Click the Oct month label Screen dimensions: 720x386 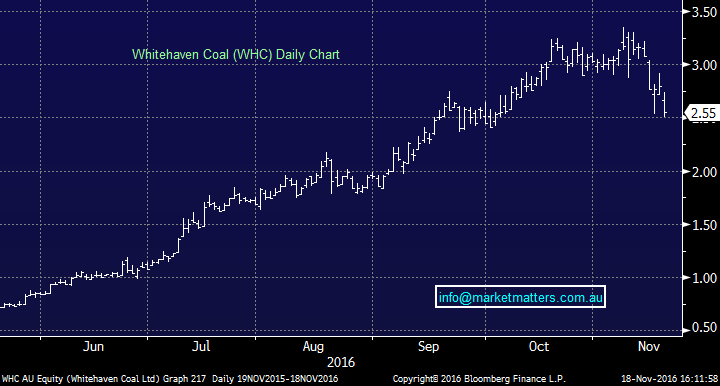539,347
